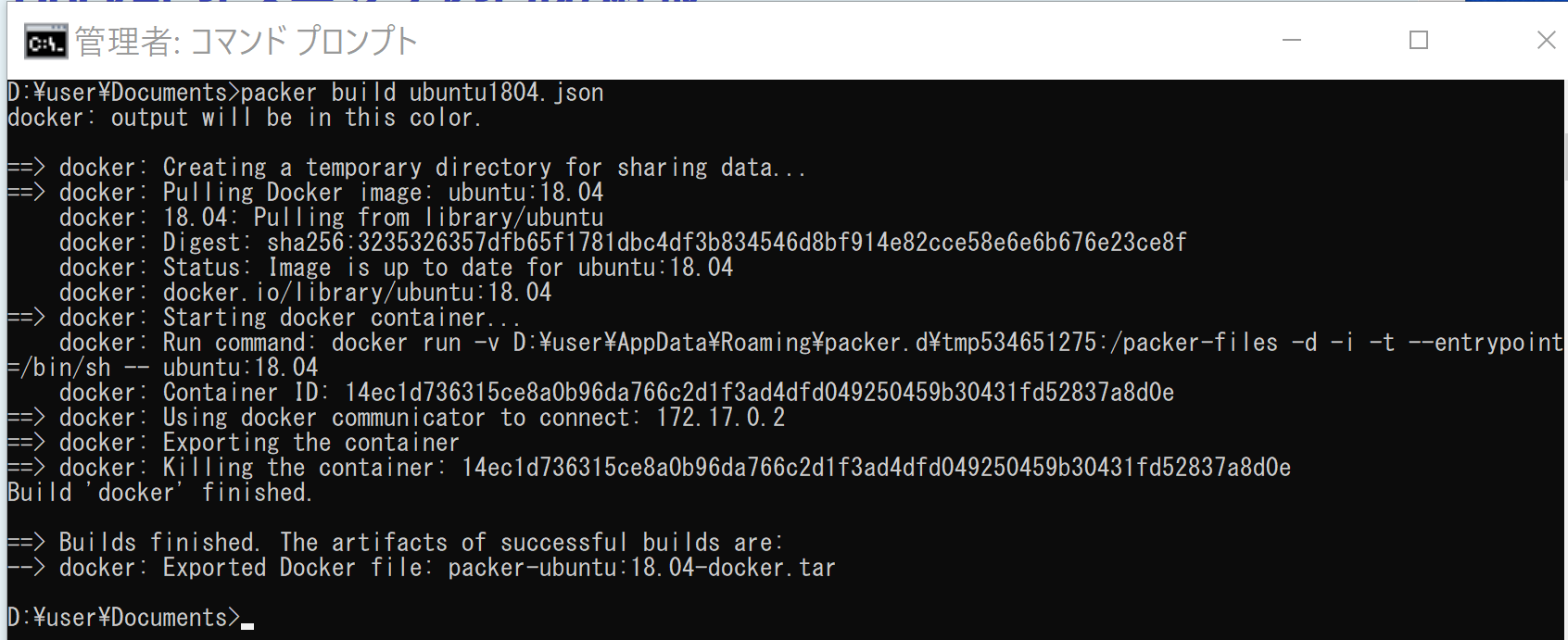
Task: Click the packer-ubuntu:18.04-docker.tar file name
Action: [641, 568]
